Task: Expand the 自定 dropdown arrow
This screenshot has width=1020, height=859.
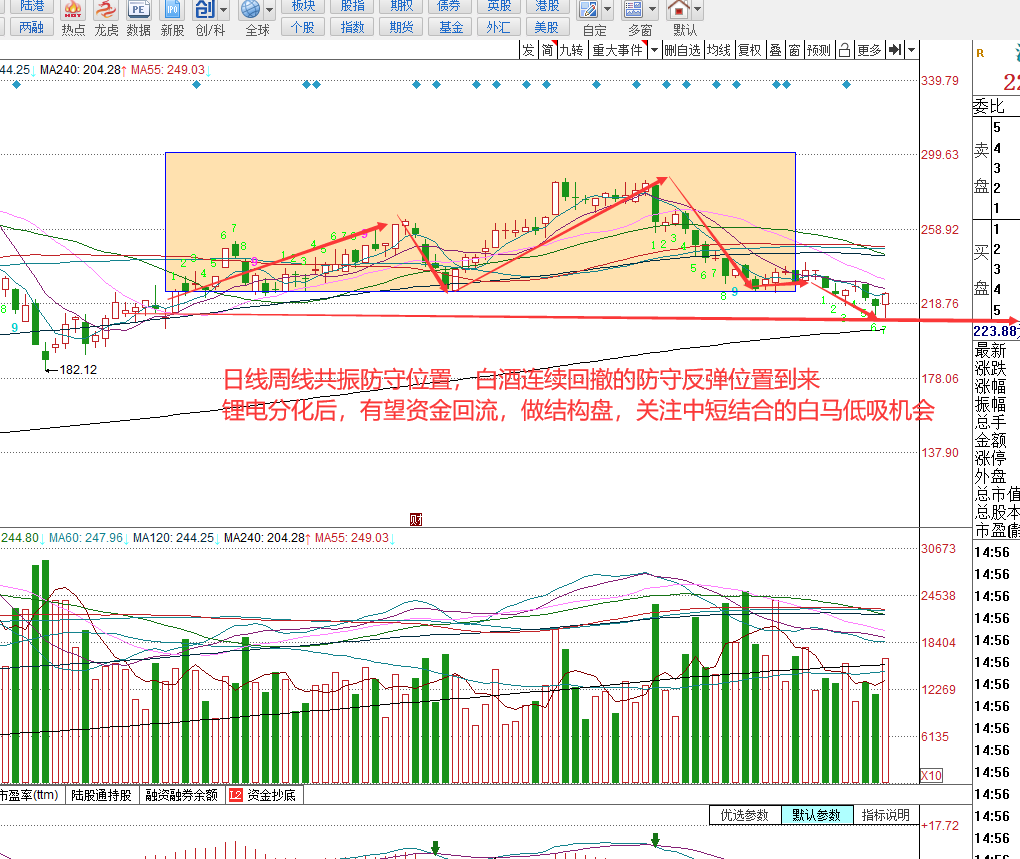Action: (x=608, y=10)
